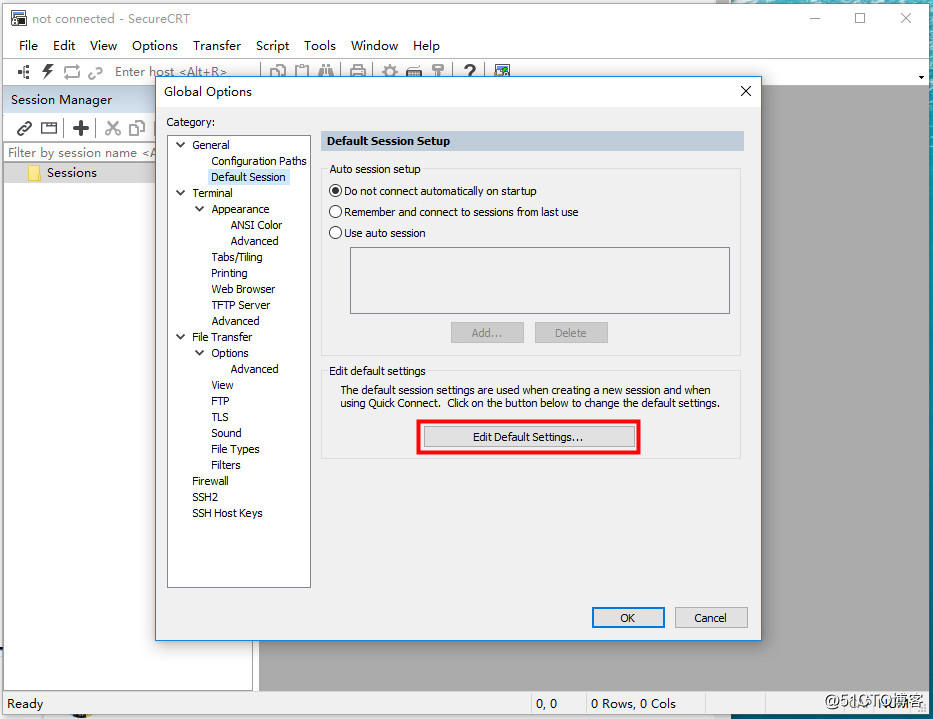
Task: Click the Add... button
Action: click(487, 333)
